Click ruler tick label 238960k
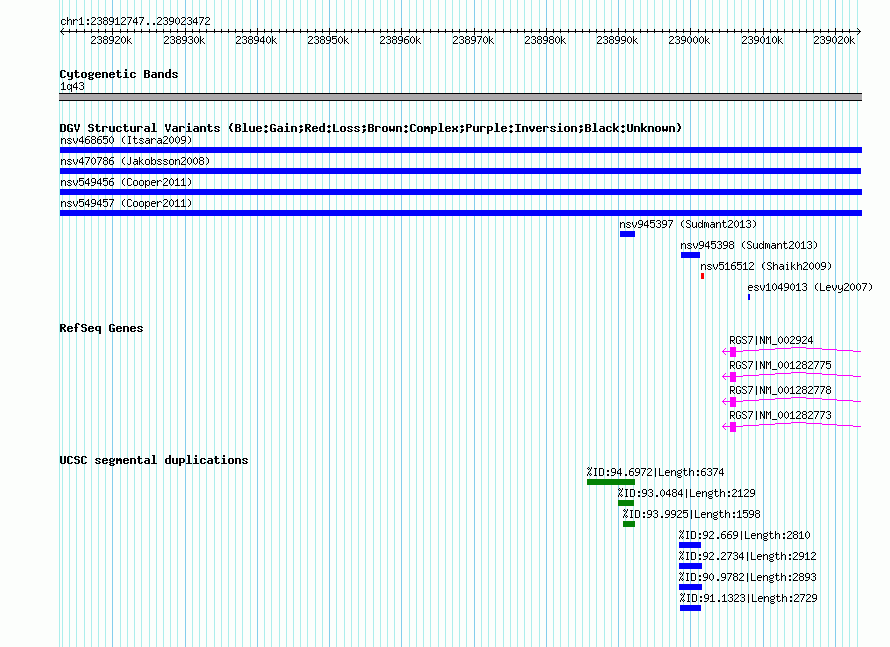 (400, 40)
